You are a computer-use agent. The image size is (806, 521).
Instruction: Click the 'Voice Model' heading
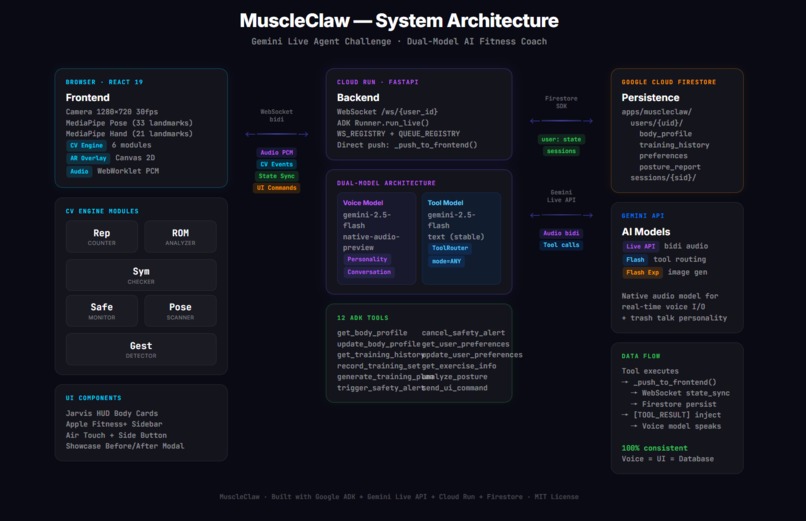click(x=363, y=203)
